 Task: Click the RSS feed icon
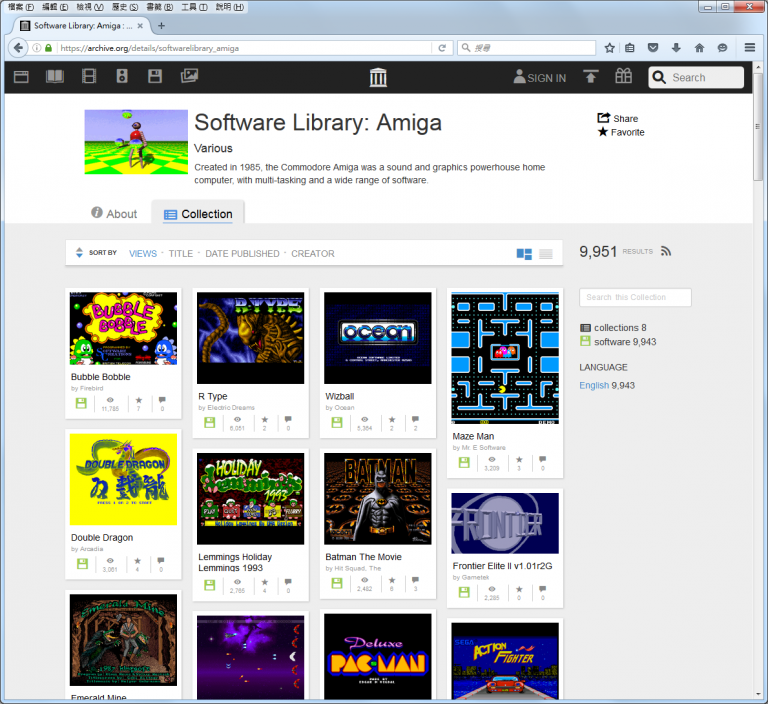tap(666, 251)
